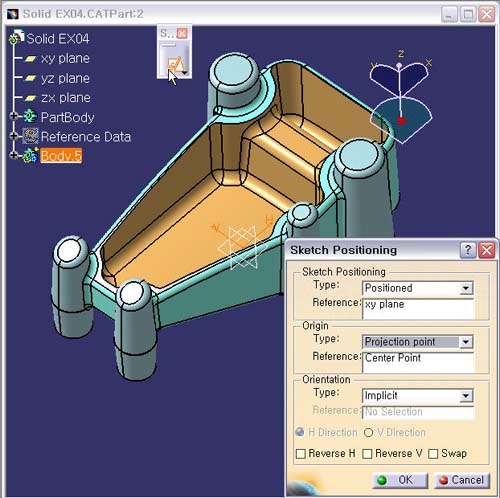Open the Orientation Type Implicit dropdown
Image resolution: width=500 pixels, height=498 pixels.
[466, 396]
